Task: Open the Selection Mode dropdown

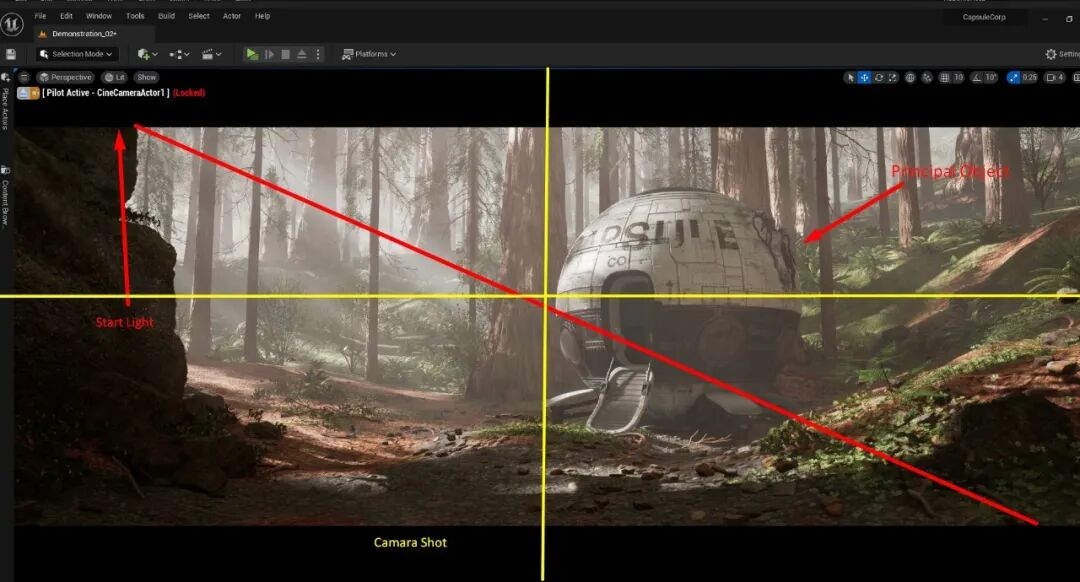Action: 76,54
